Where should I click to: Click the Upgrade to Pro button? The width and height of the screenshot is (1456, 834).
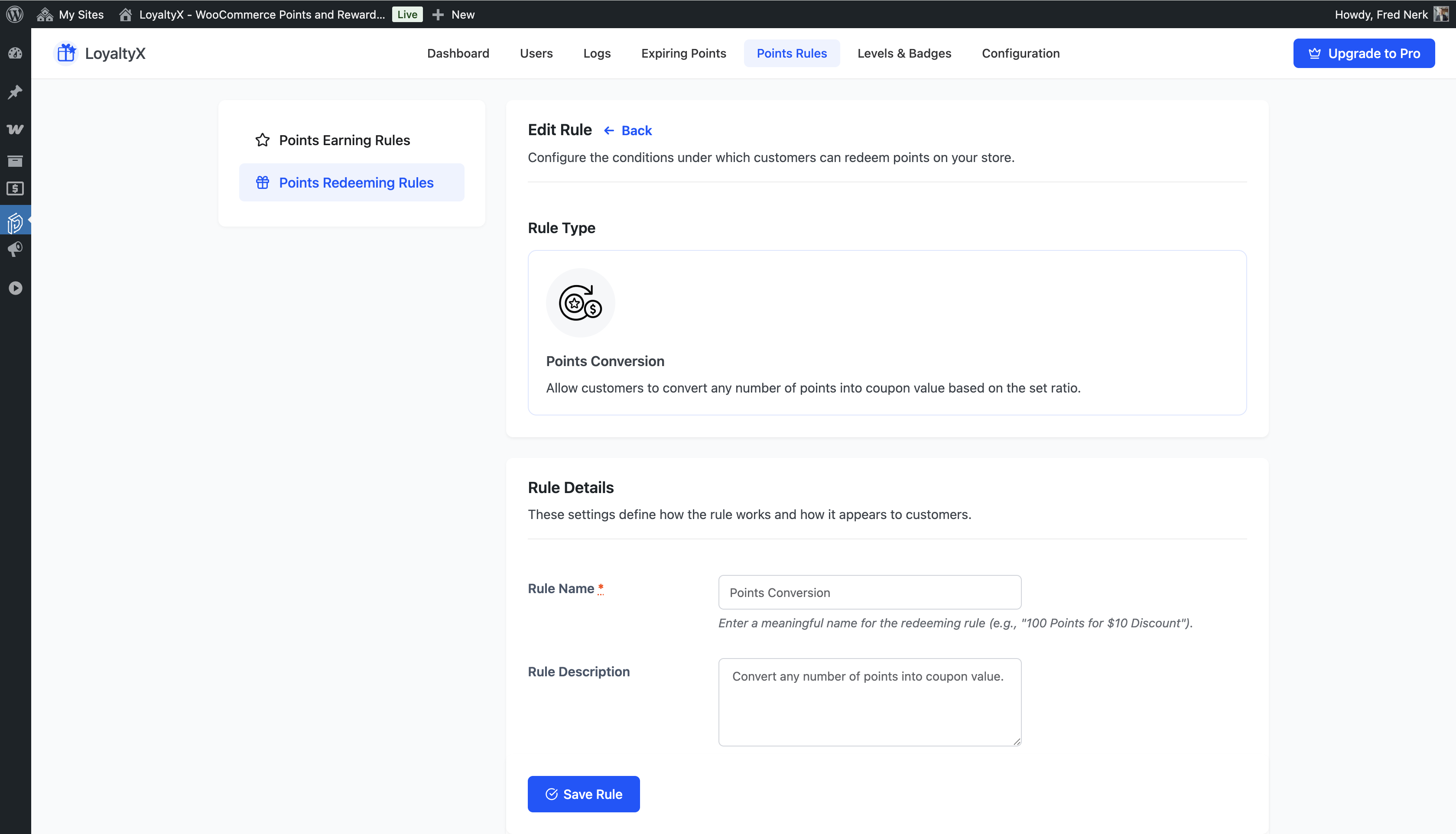point(1363,53)
